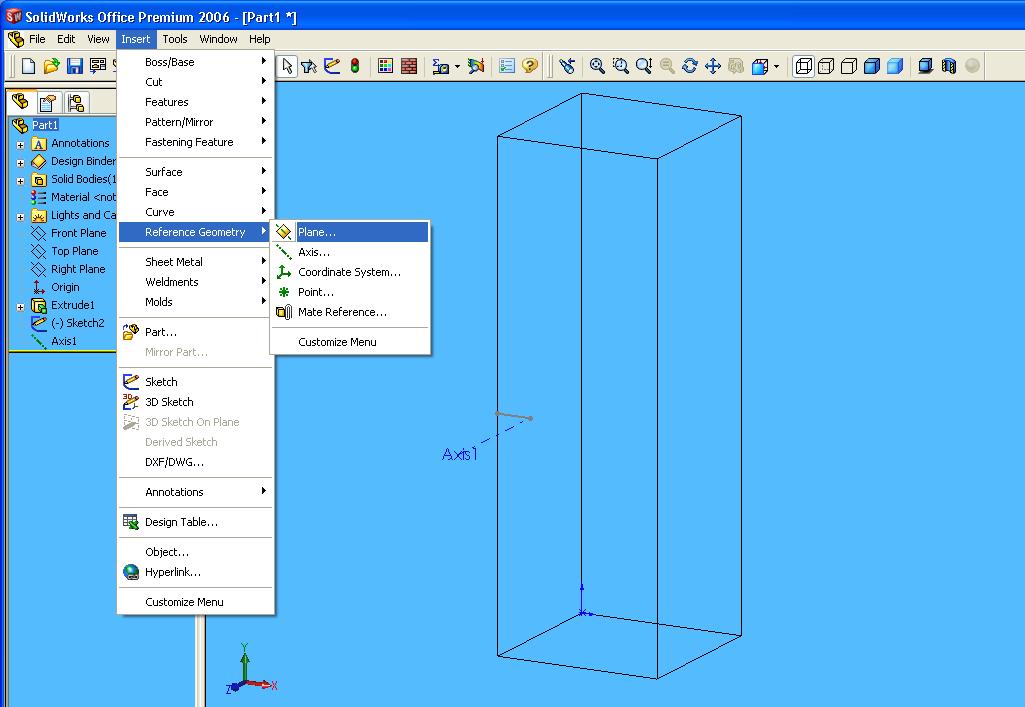Open the File menu

(x=37, y=39)
